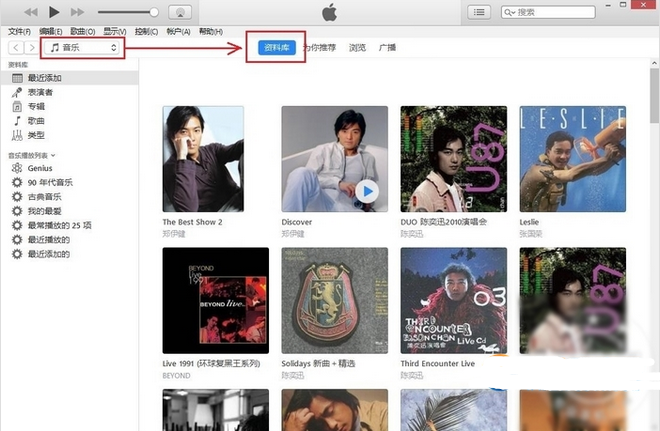Open the 帮助(H) menu
Viewport: 660px width, 431px height.
point(210,32)
